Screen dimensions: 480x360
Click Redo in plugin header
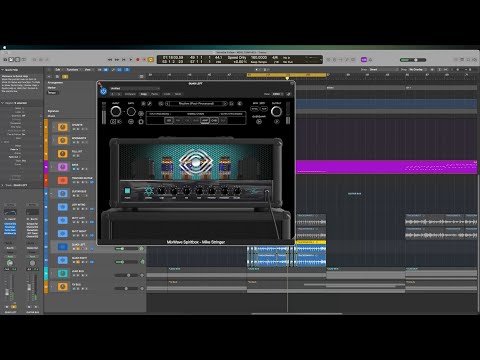(178, 94)
